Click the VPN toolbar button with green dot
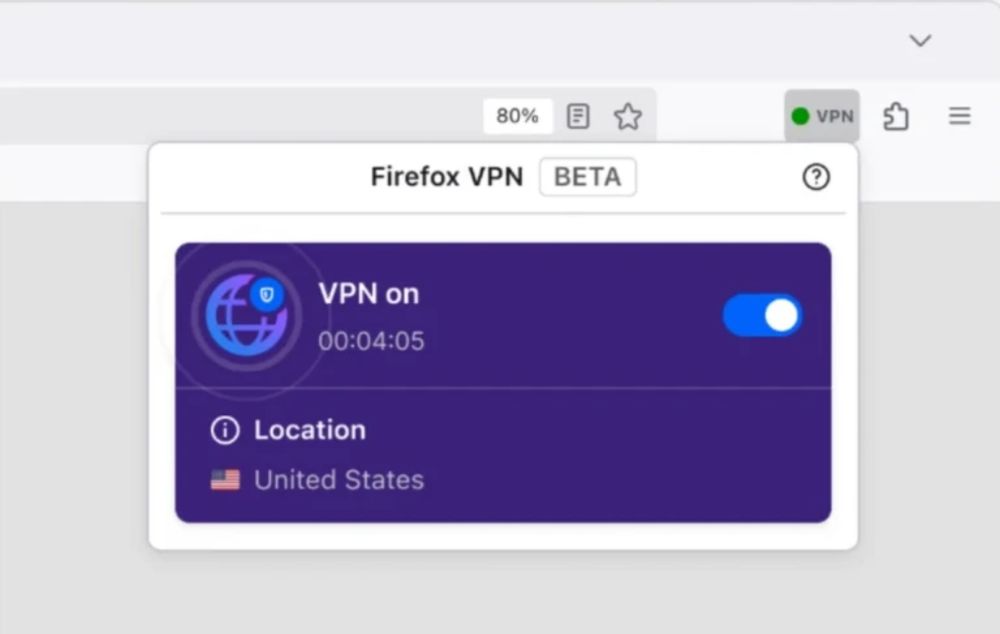 821,116
